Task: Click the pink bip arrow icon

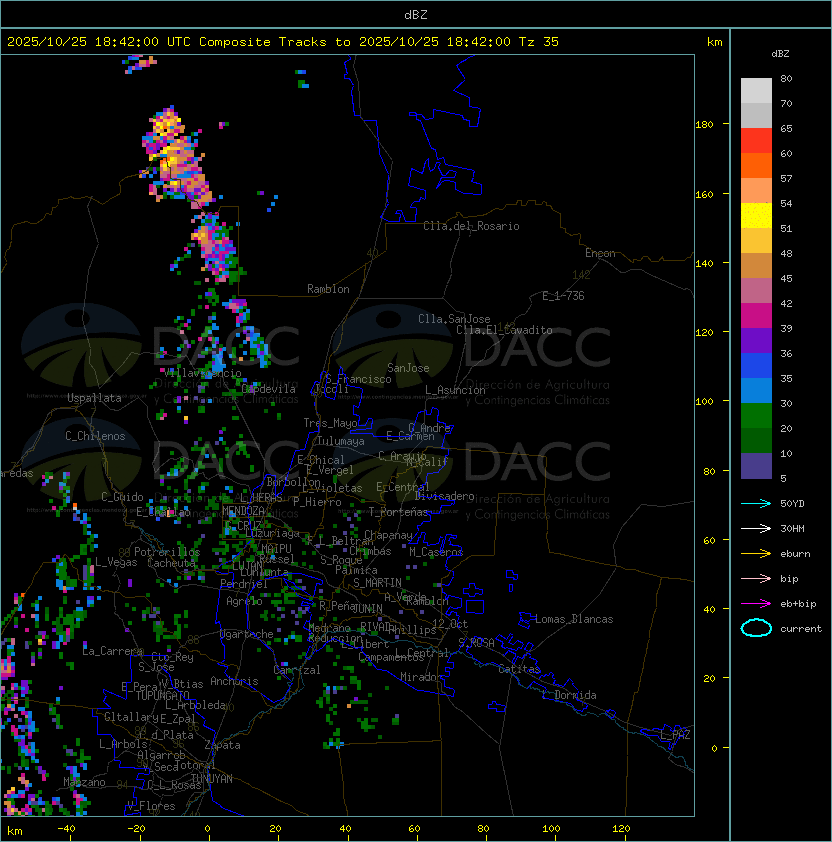Action: click(756, 578)
